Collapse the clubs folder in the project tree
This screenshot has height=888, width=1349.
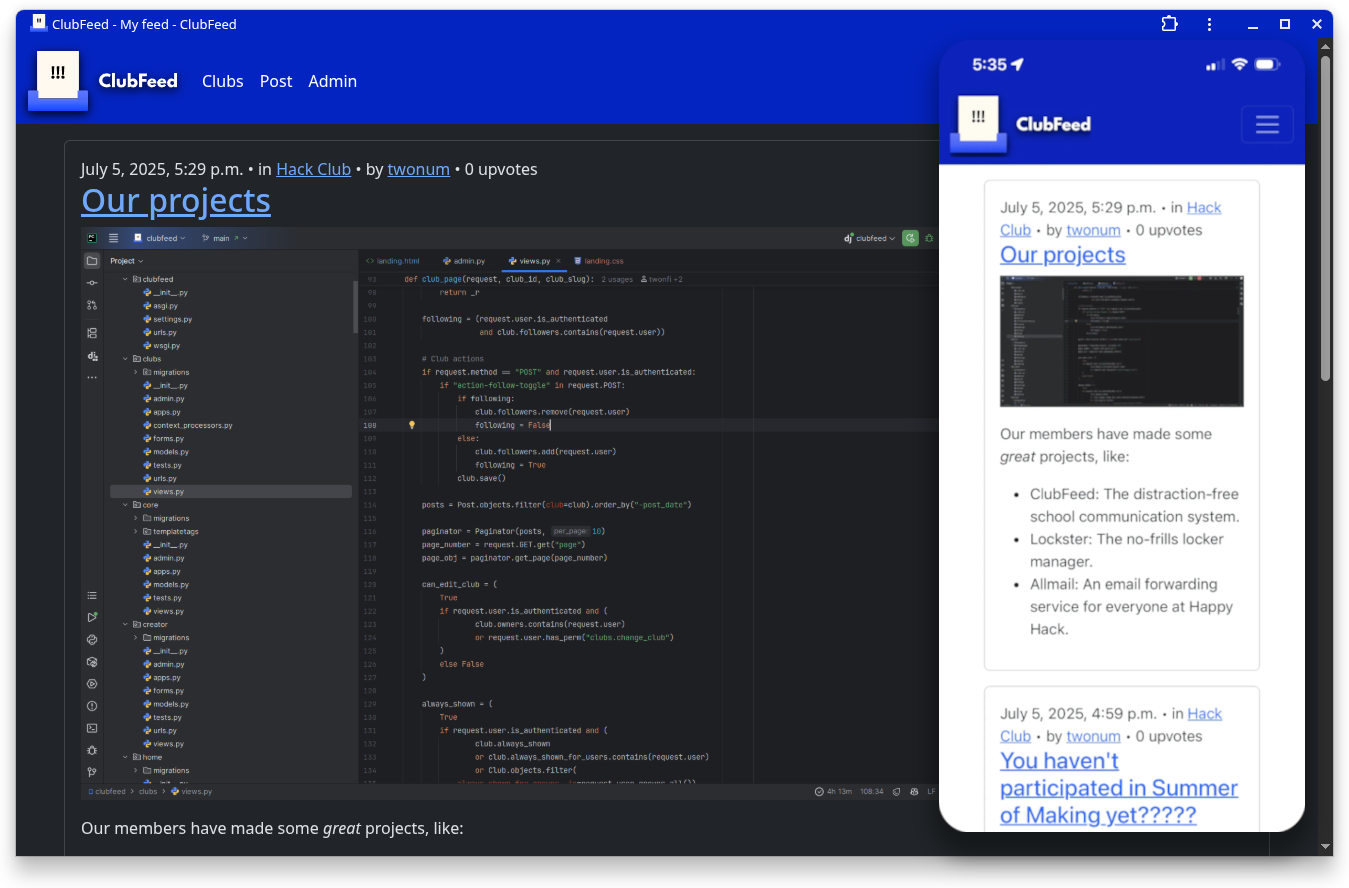pos(125,358)
